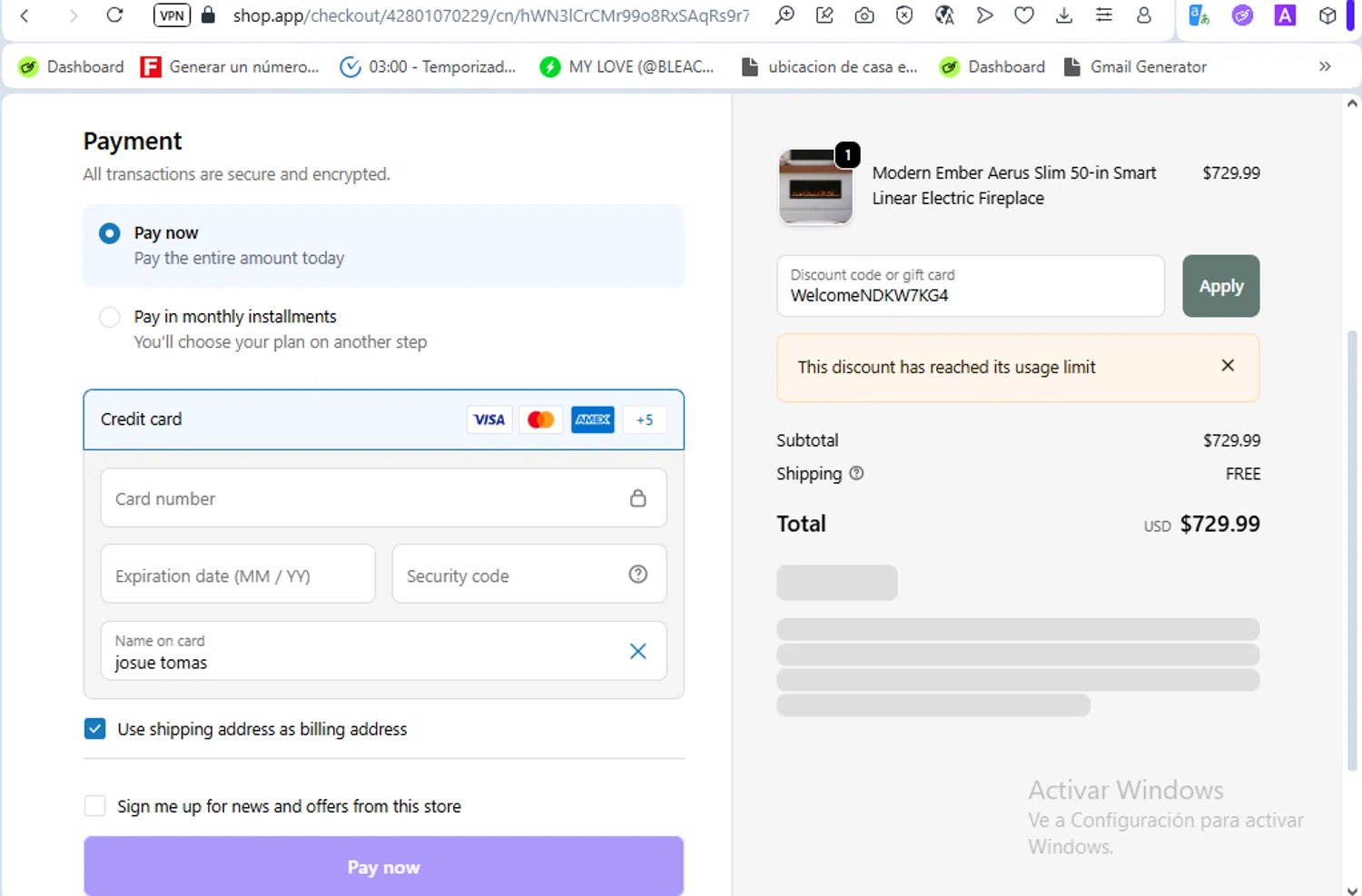Viewport: 1362px width, 896px height.
Task: Click scrollbar down arrow
Action: pos(1352,890)
